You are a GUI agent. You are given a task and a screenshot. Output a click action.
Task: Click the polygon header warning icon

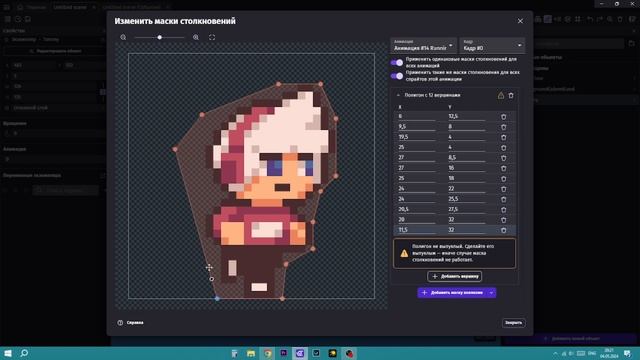(x=501, y=96)
